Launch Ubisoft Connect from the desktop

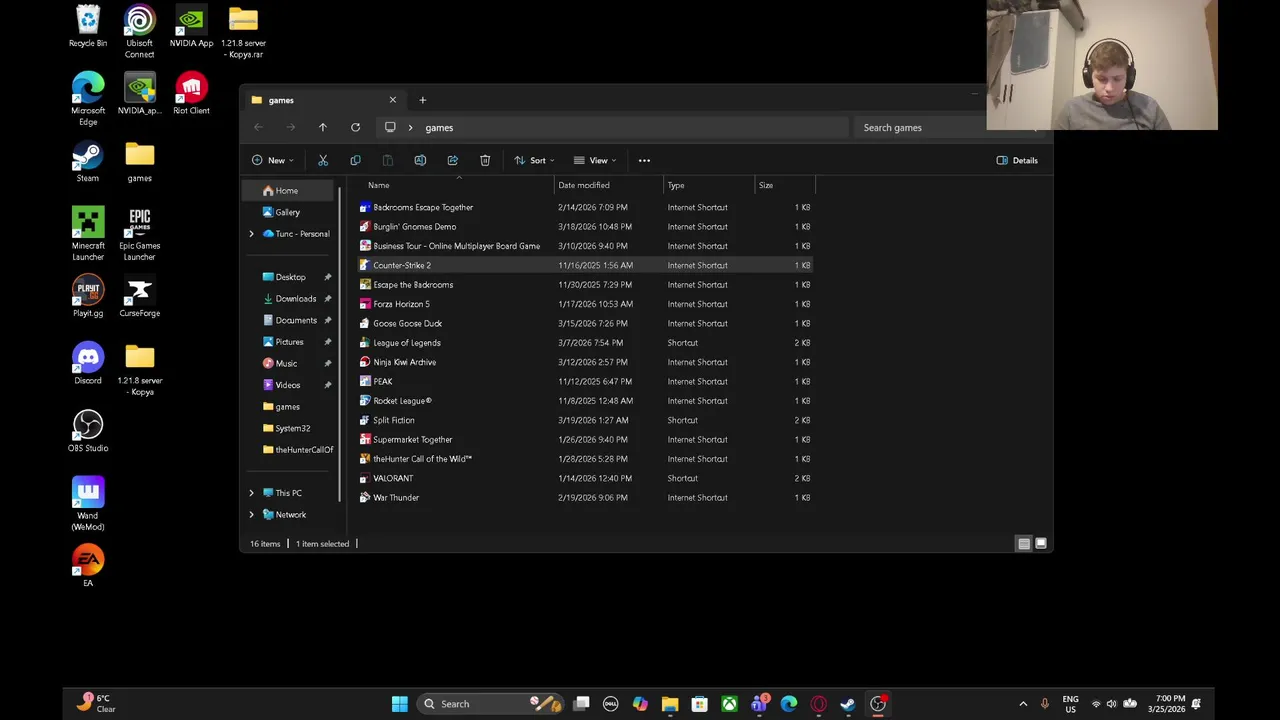139,32
